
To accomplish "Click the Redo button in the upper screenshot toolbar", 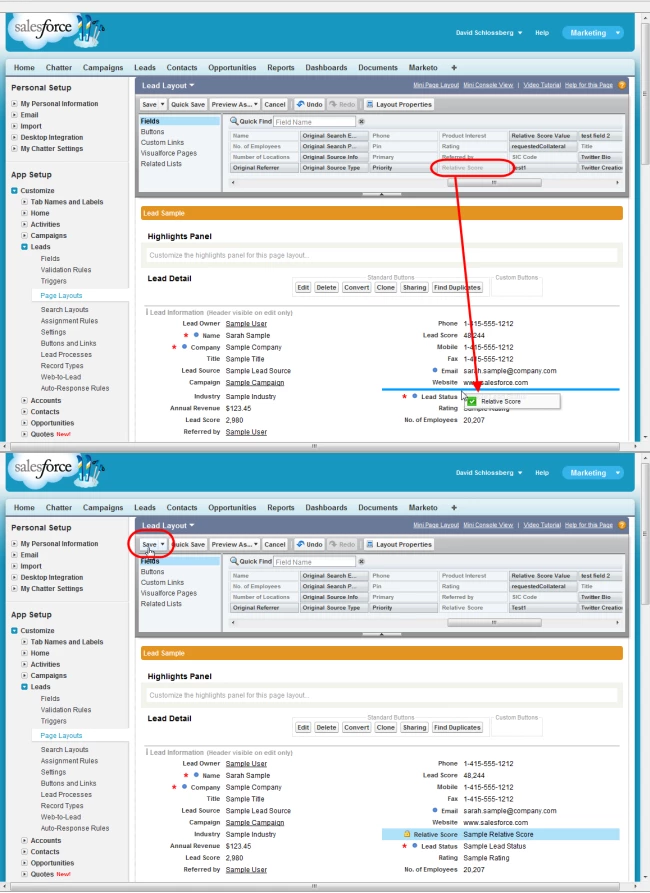I will coord(342,104).
